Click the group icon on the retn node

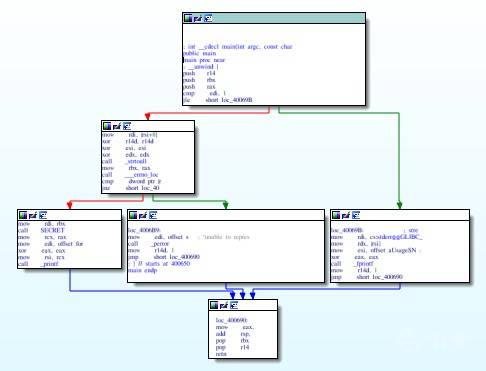(234, 305)
